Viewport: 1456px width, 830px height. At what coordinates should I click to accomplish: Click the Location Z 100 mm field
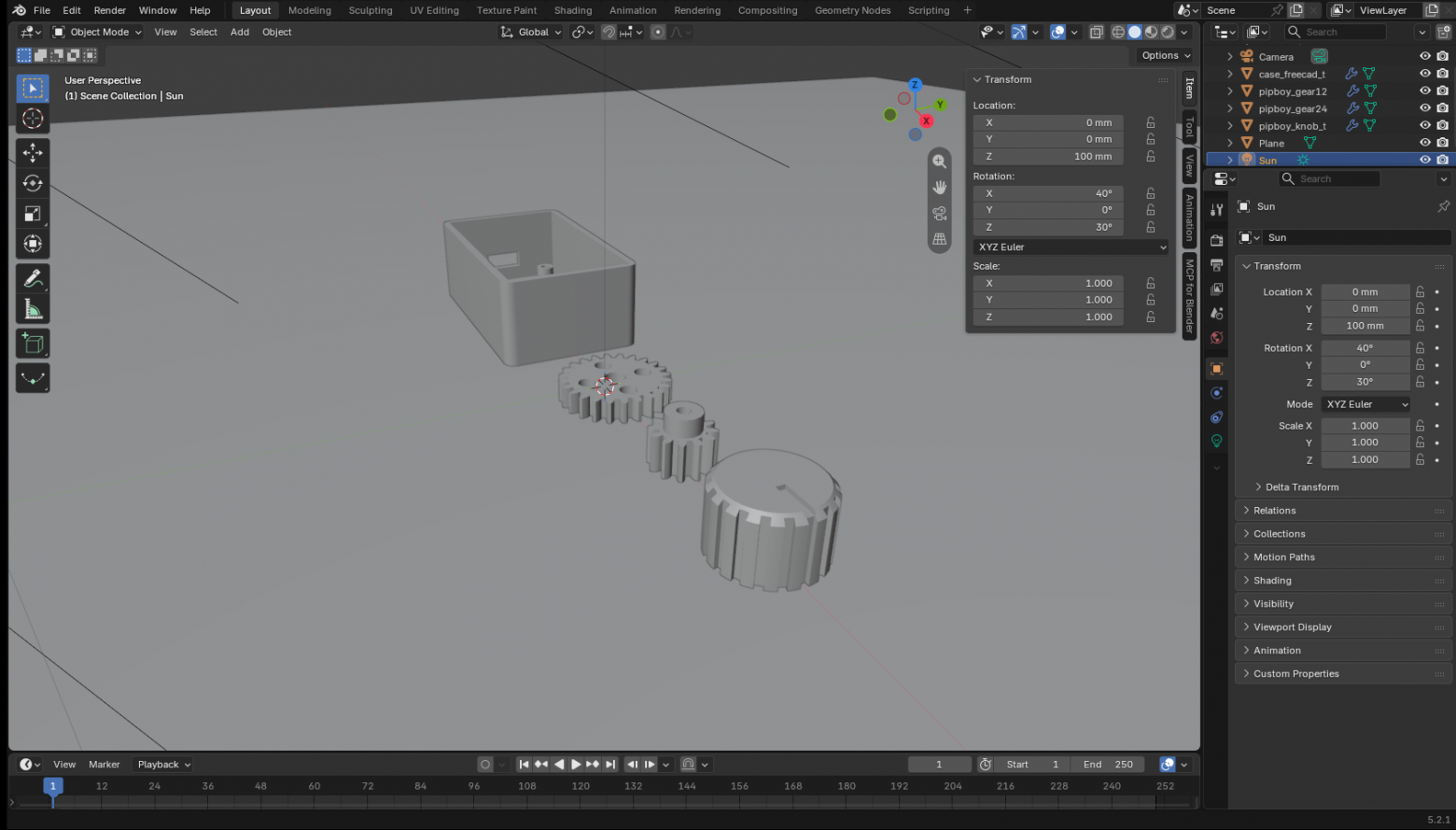[x=1049, y=157]
